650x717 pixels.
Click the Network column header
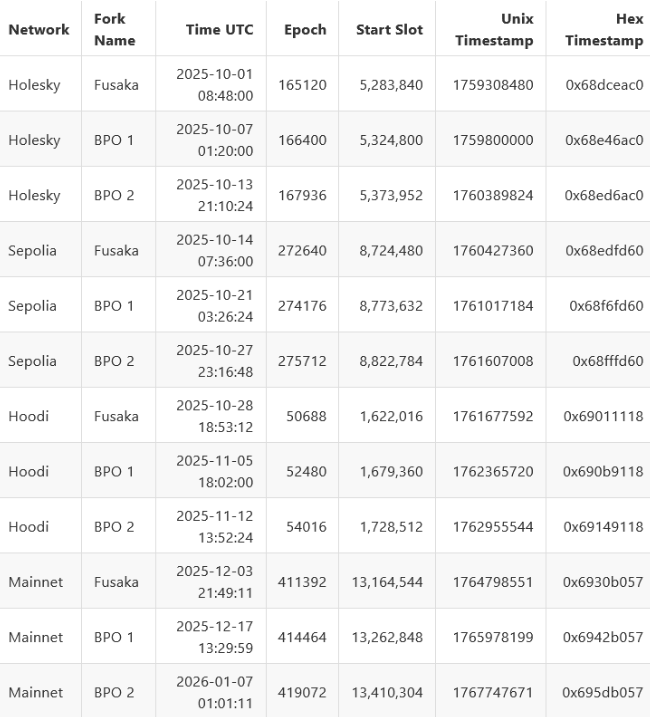[x=39, y=29]
